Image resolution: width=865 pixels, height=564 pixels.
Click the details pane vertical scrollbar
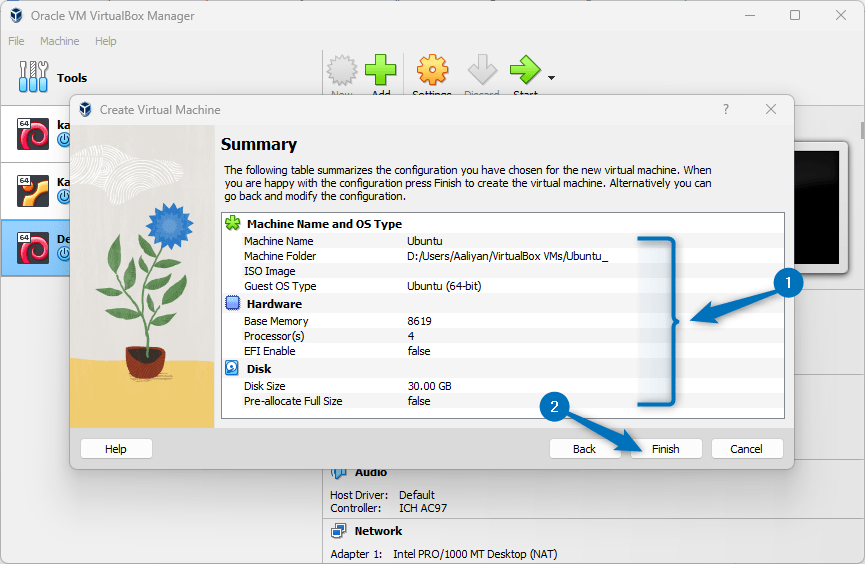(x=862, y=131)
